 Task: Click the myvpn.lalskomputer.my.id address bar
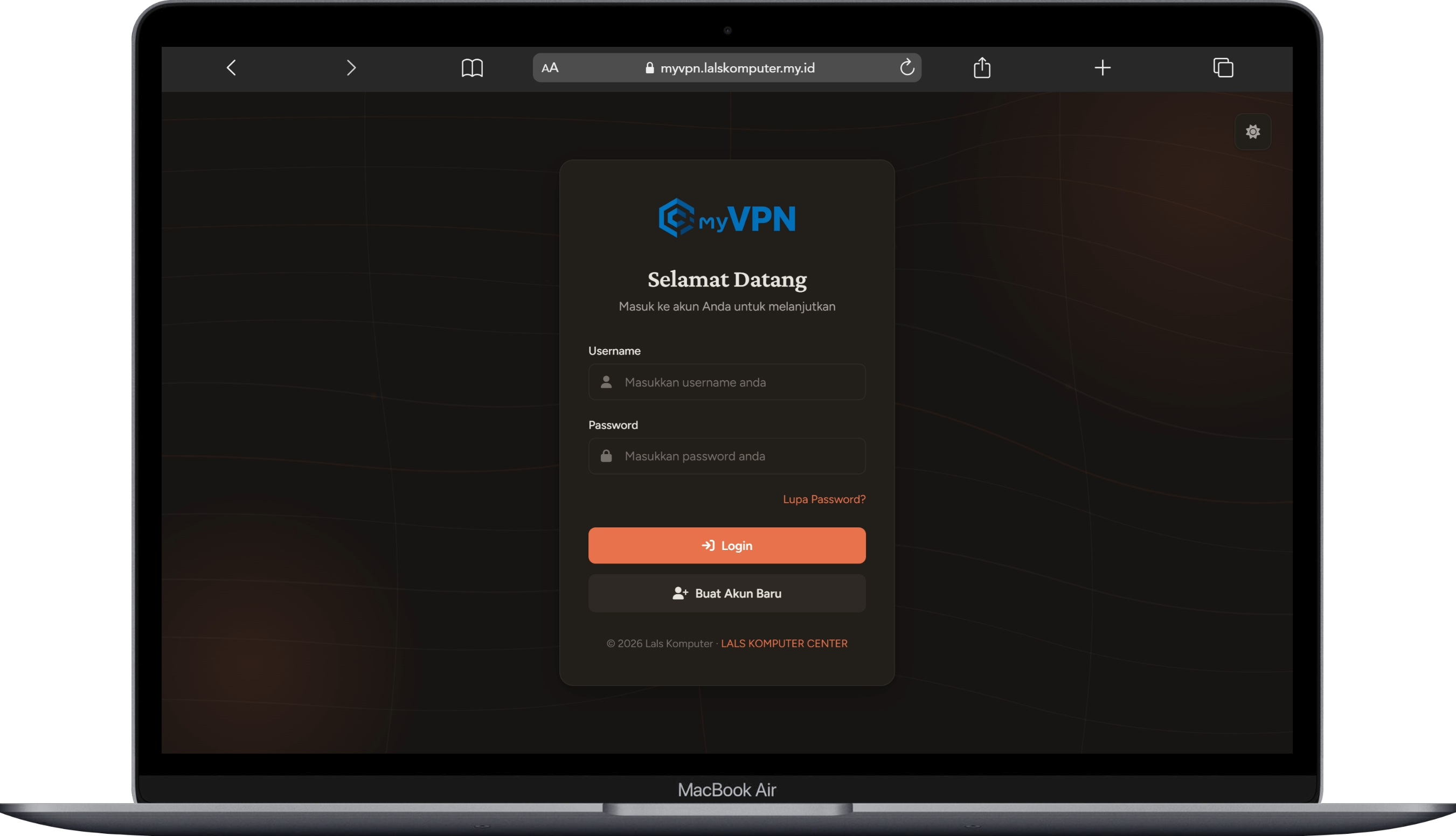(727, 68)
